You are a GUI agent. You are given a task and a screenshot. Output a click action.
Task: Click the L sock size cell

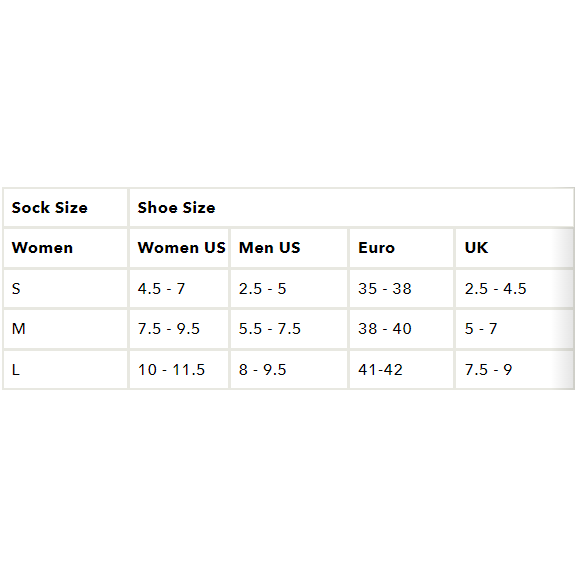point(65,369)
